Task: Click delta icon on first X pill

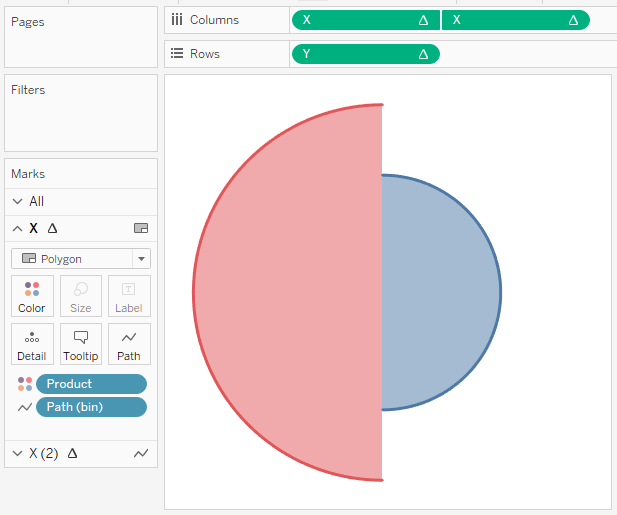Action: (423, 20)
